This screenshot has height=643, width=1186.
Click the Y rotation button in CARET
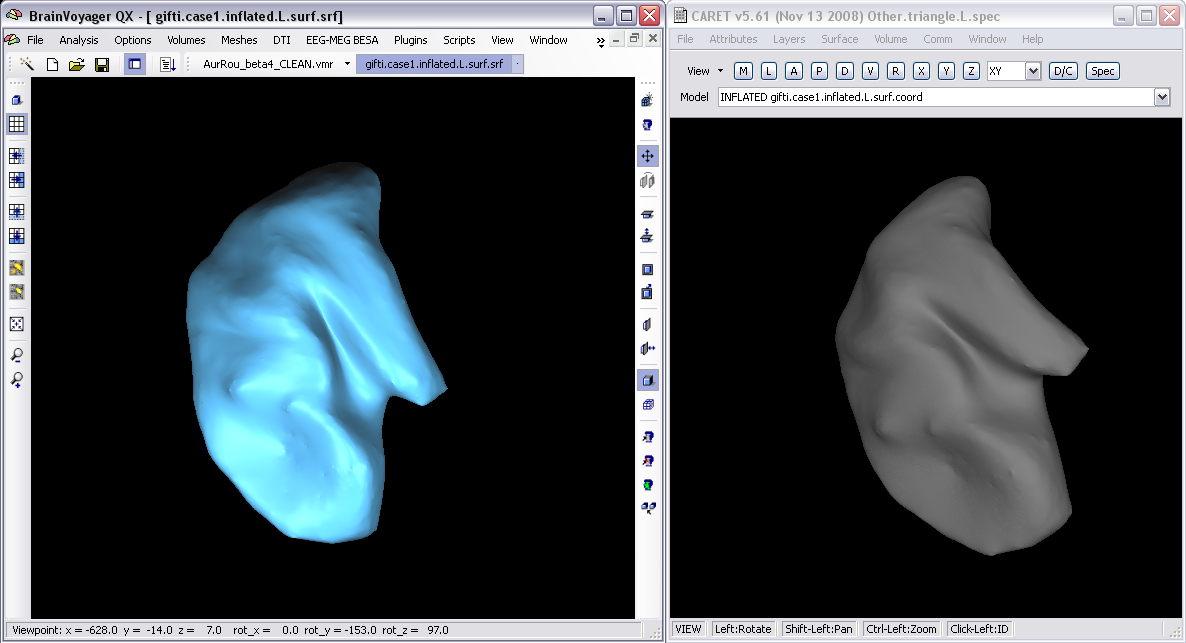pos(946,71)
